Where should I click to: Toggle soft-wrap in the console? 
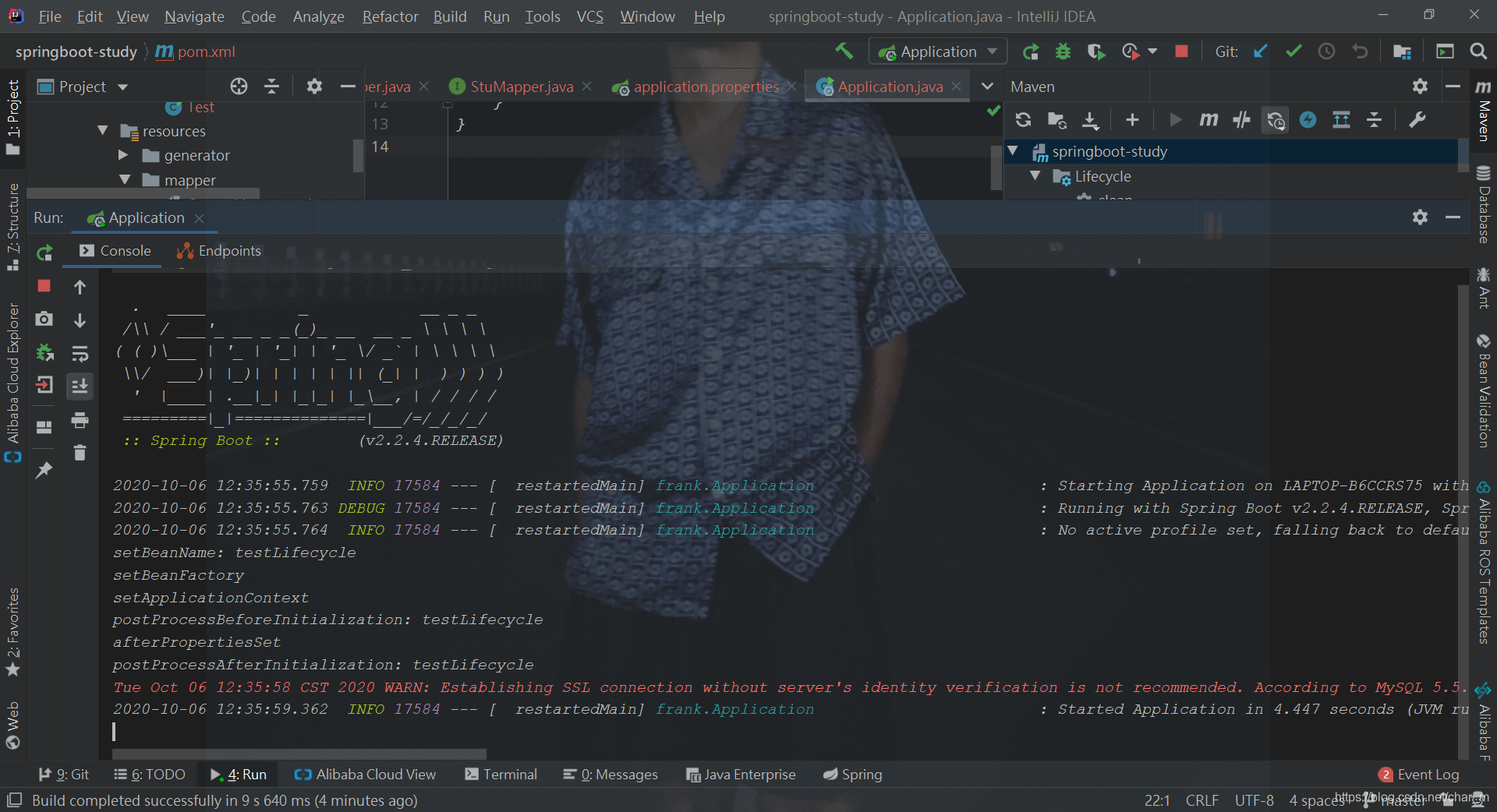tap(80, 354)
